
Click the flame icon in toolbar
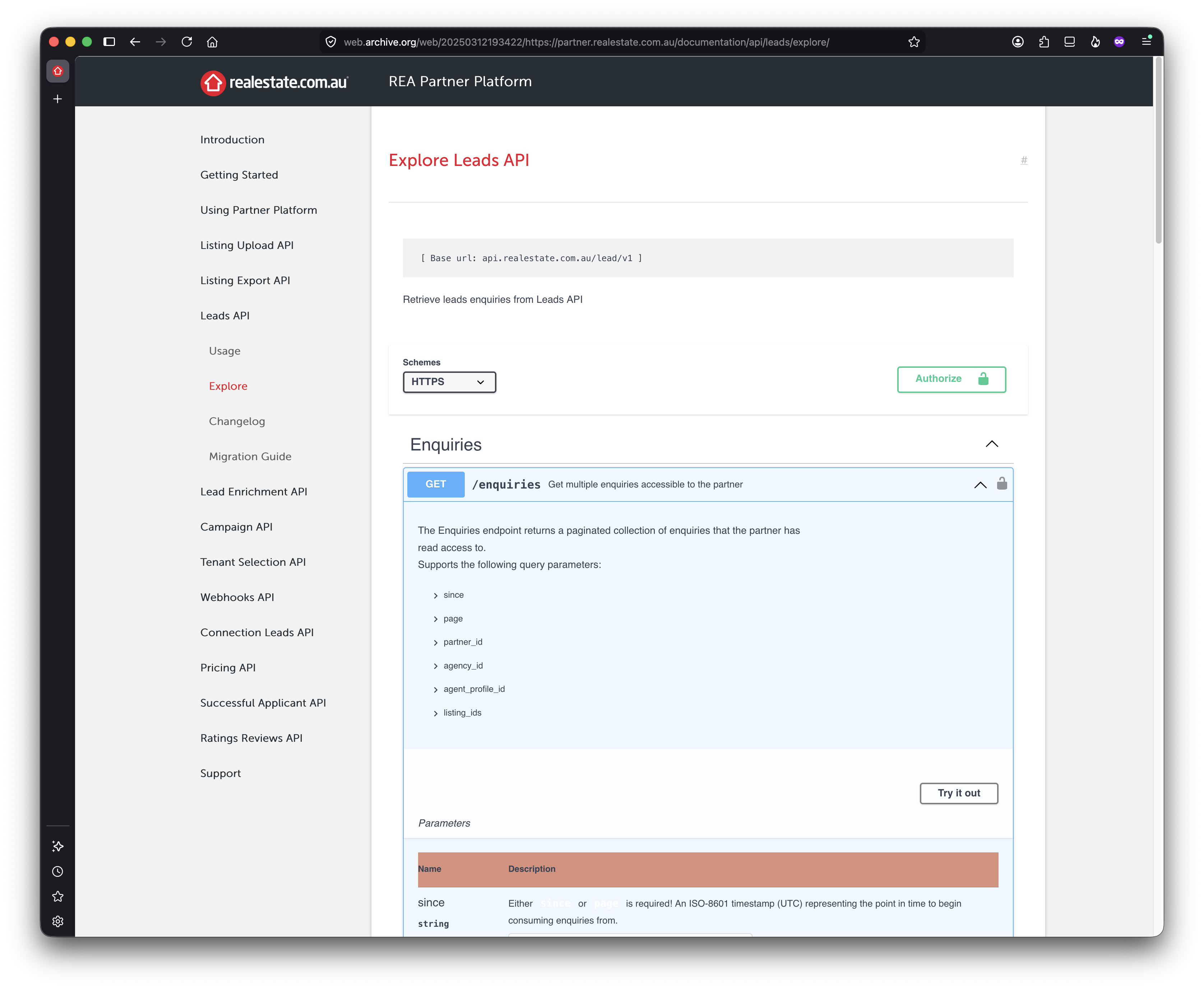pos(1095,42)
